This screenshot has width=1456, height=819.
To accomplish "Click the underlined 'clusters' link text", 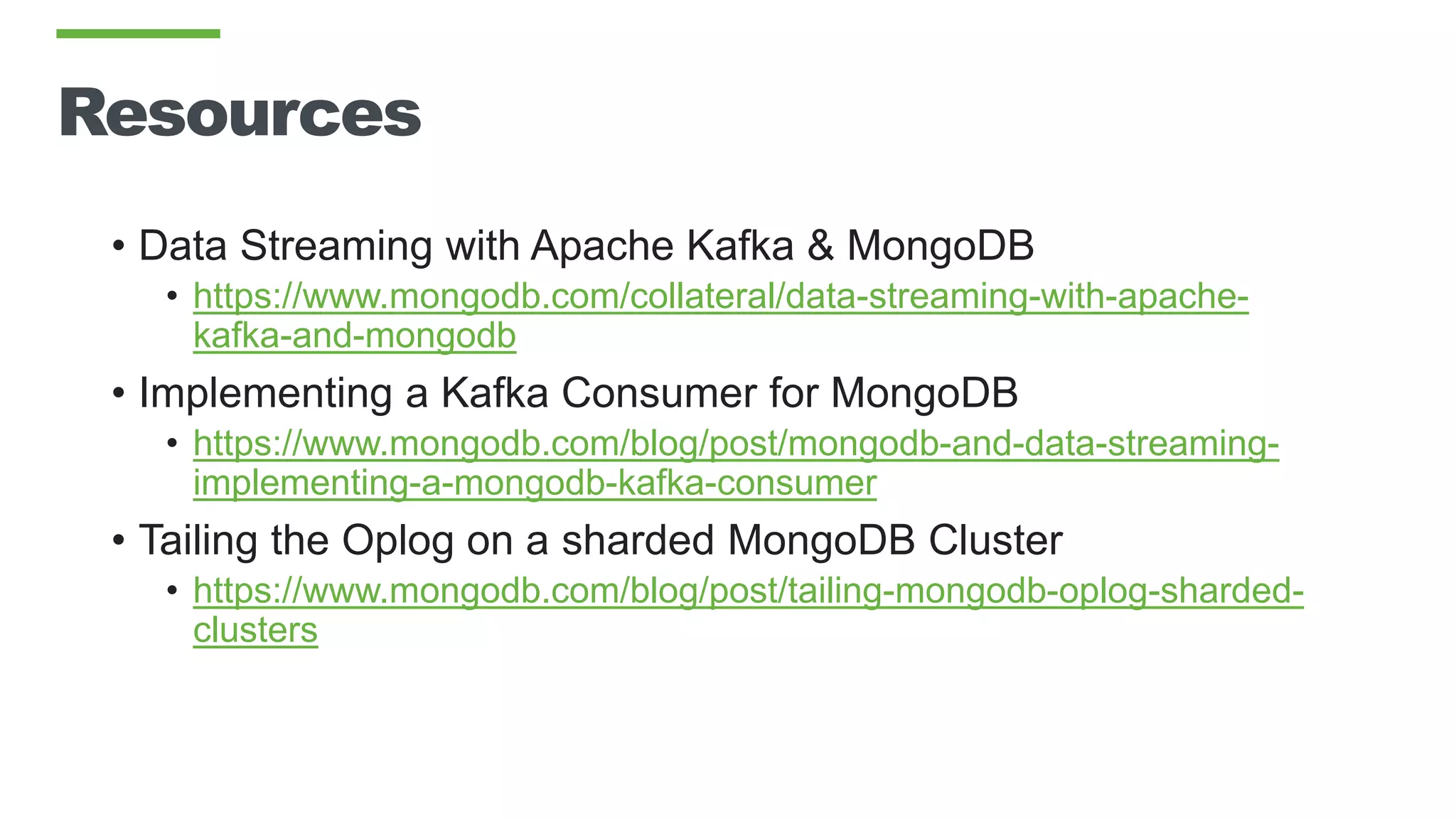I will click(255, 630).
